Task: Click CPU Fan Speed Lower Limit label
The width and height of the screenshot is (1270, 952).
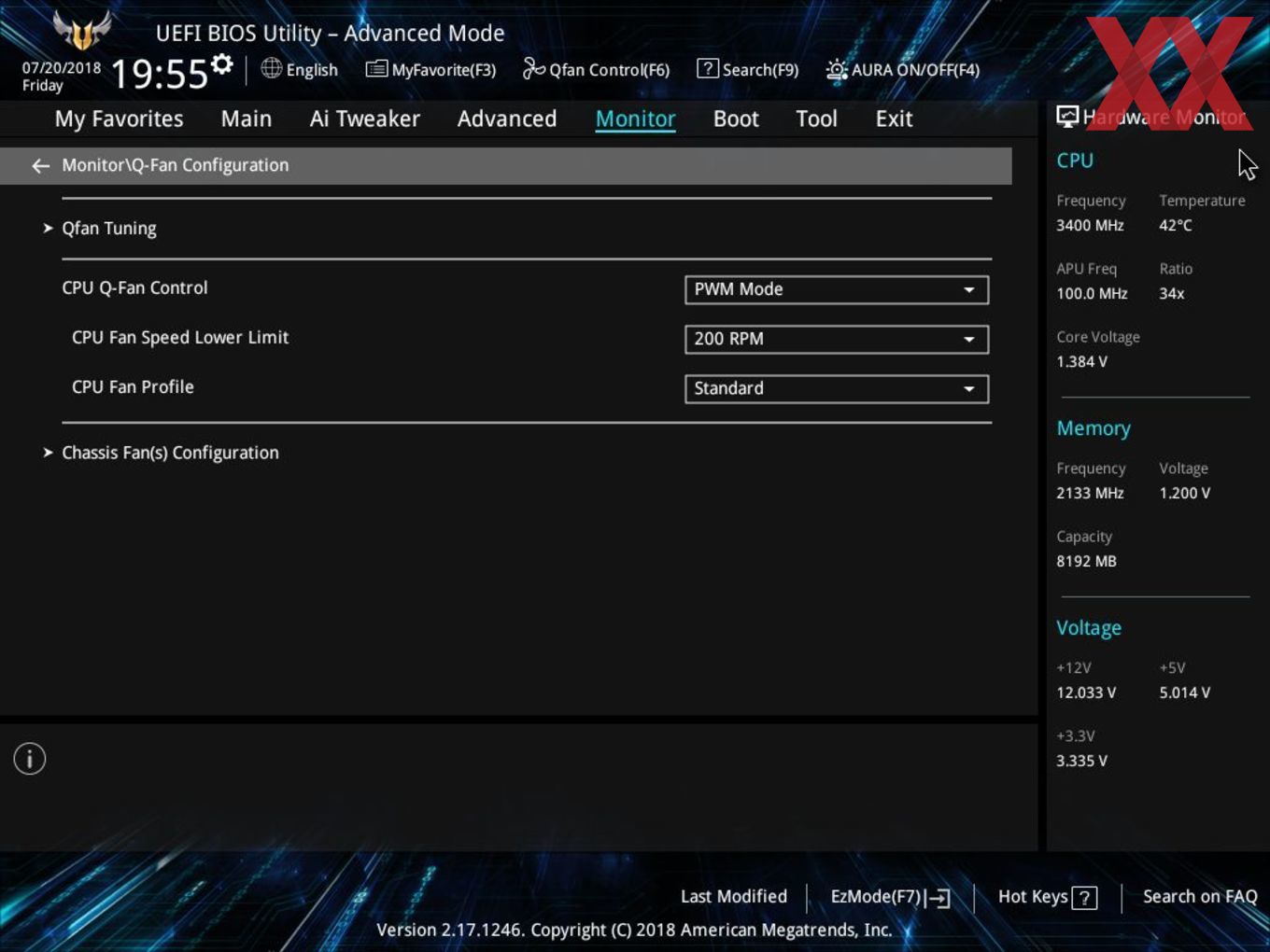Action: [180, 337]
